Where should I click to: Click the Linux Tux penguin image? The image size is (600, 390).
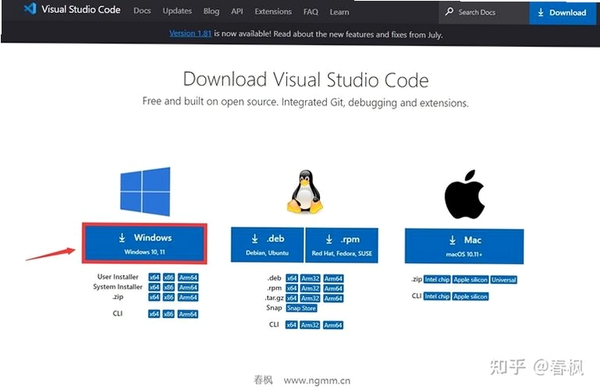click(x=305, y=192)
